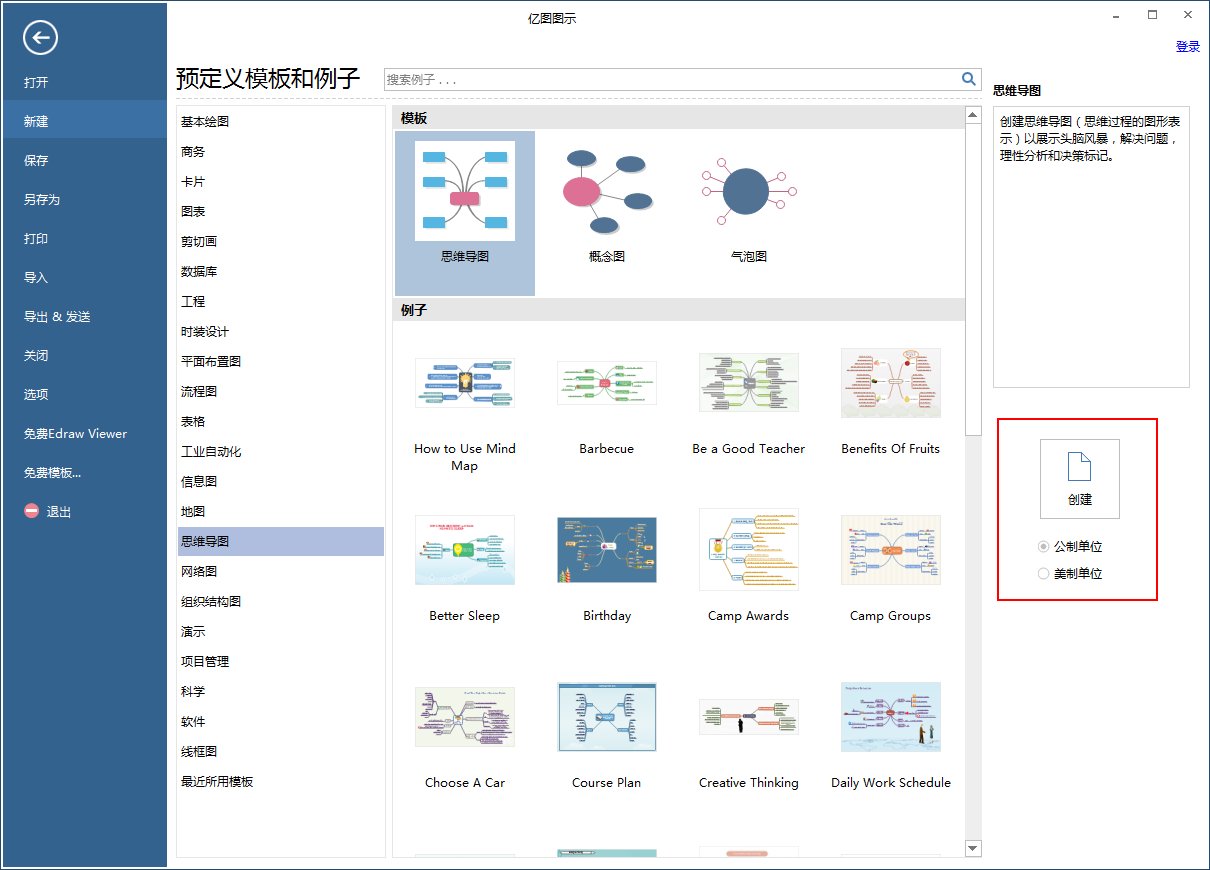Select the 思维导图 template icon

click(x=463, y=189)
